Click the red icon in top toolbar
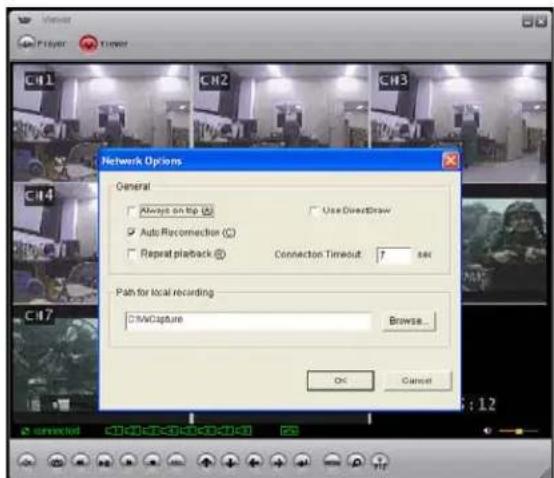This screenshot has height=478, width=554. point(88,44)
